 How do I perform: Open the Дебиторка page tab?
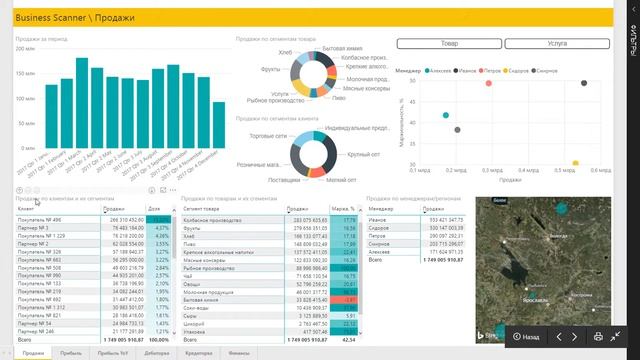157,353
